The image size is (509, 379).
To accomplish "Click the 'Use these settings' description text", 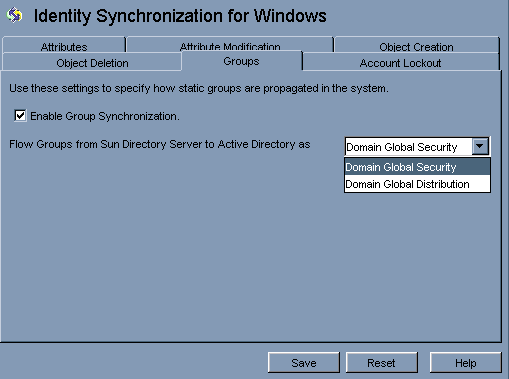I will [x=199, y=88].
